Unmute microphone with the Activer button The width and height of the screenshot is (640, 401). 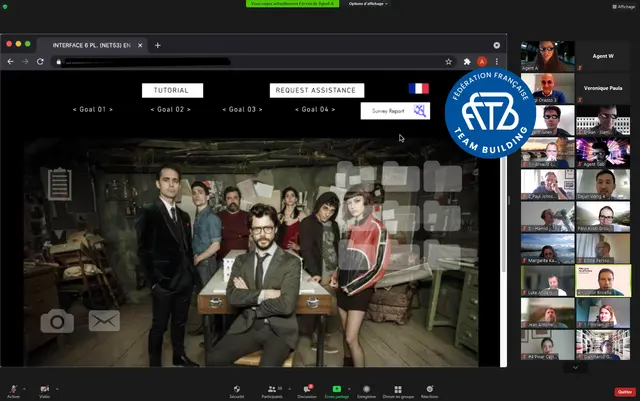tap(13, 390)
